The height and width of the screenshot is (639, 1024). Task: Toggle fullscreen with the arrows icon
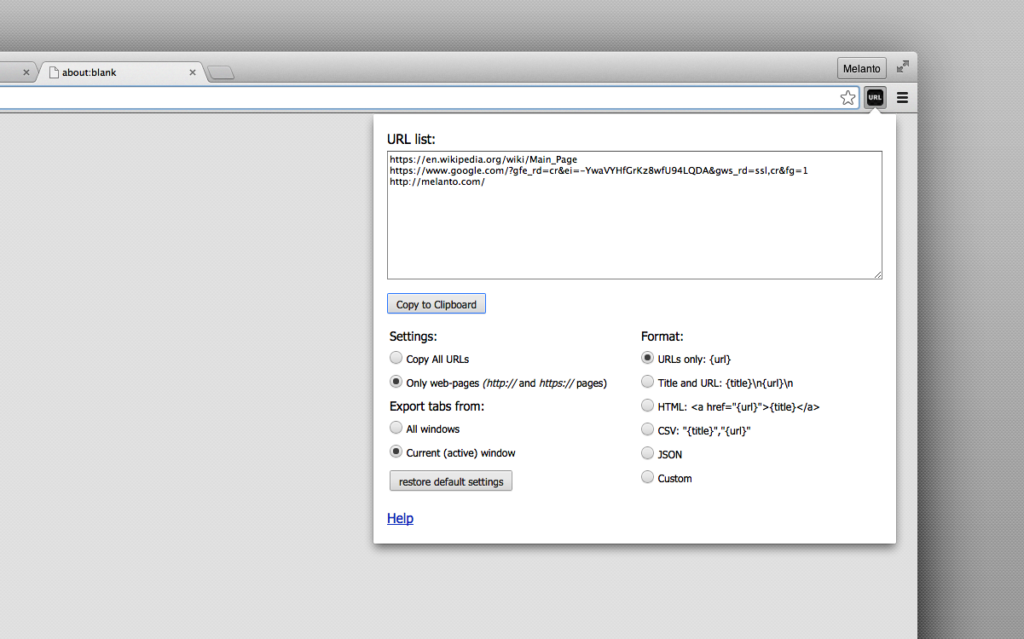902,67
